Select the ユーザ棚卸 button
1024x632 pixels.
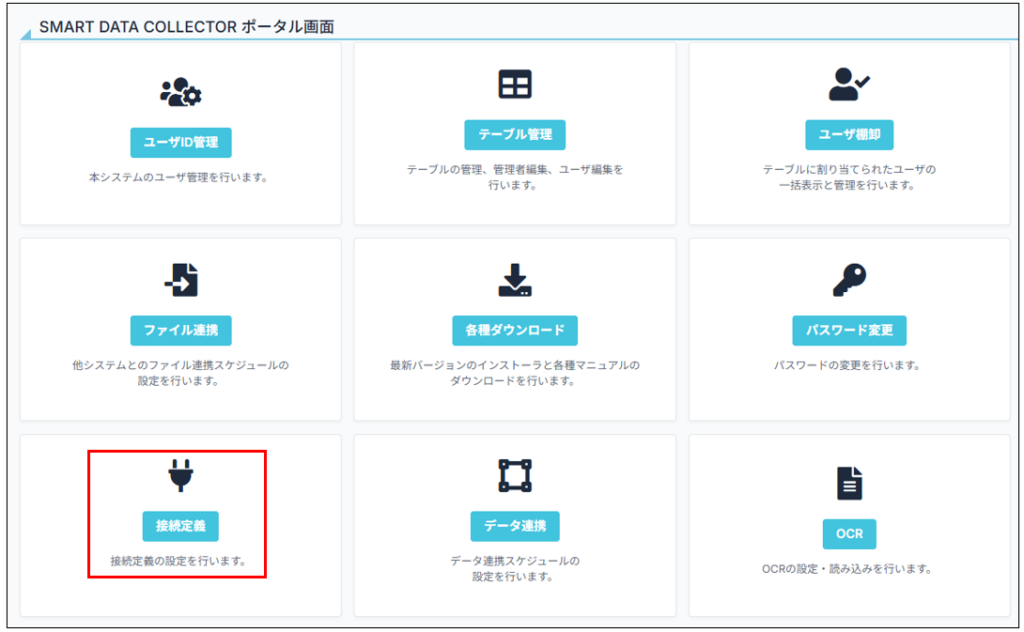pyautogui.click(x=849, y=134)
